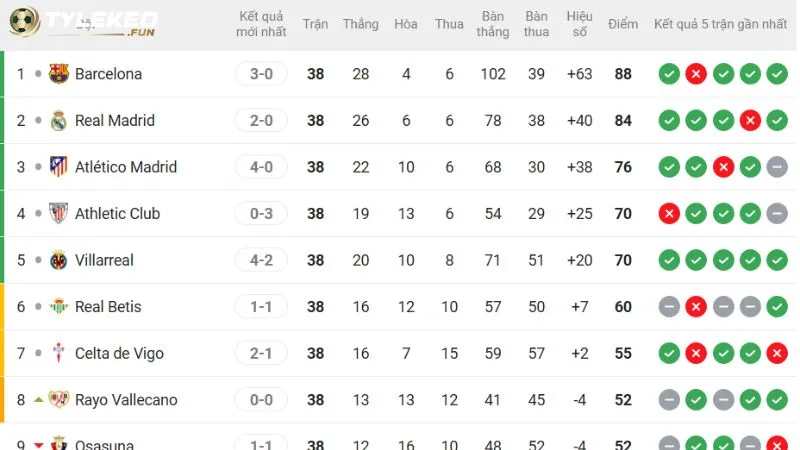Open the Celta de Vigo team link
Image resolution: width=800 pixels, height=450 pixels.
pyautogui.click(x=119, y=353)
